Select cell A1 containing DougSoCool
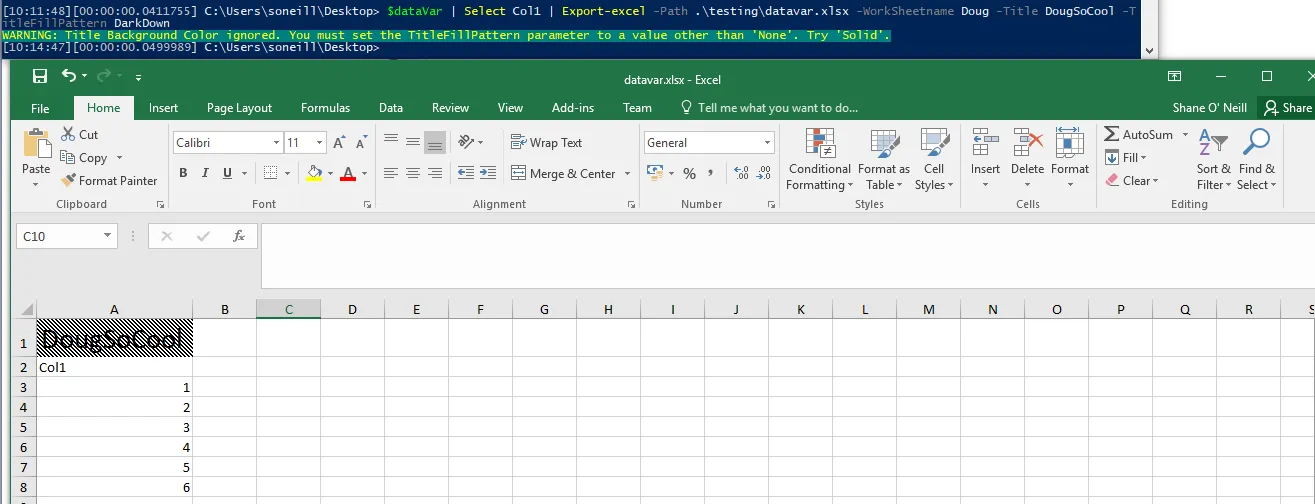 coord(114,338)
